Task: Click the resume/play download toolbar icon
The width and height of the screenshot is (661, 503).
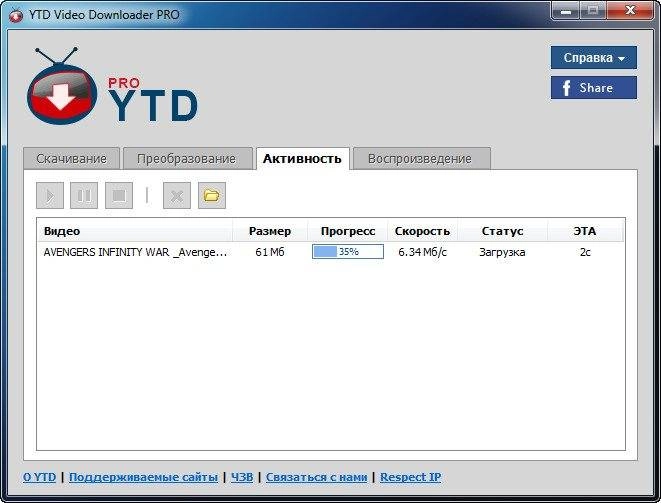Action: [x=50, y=195]
